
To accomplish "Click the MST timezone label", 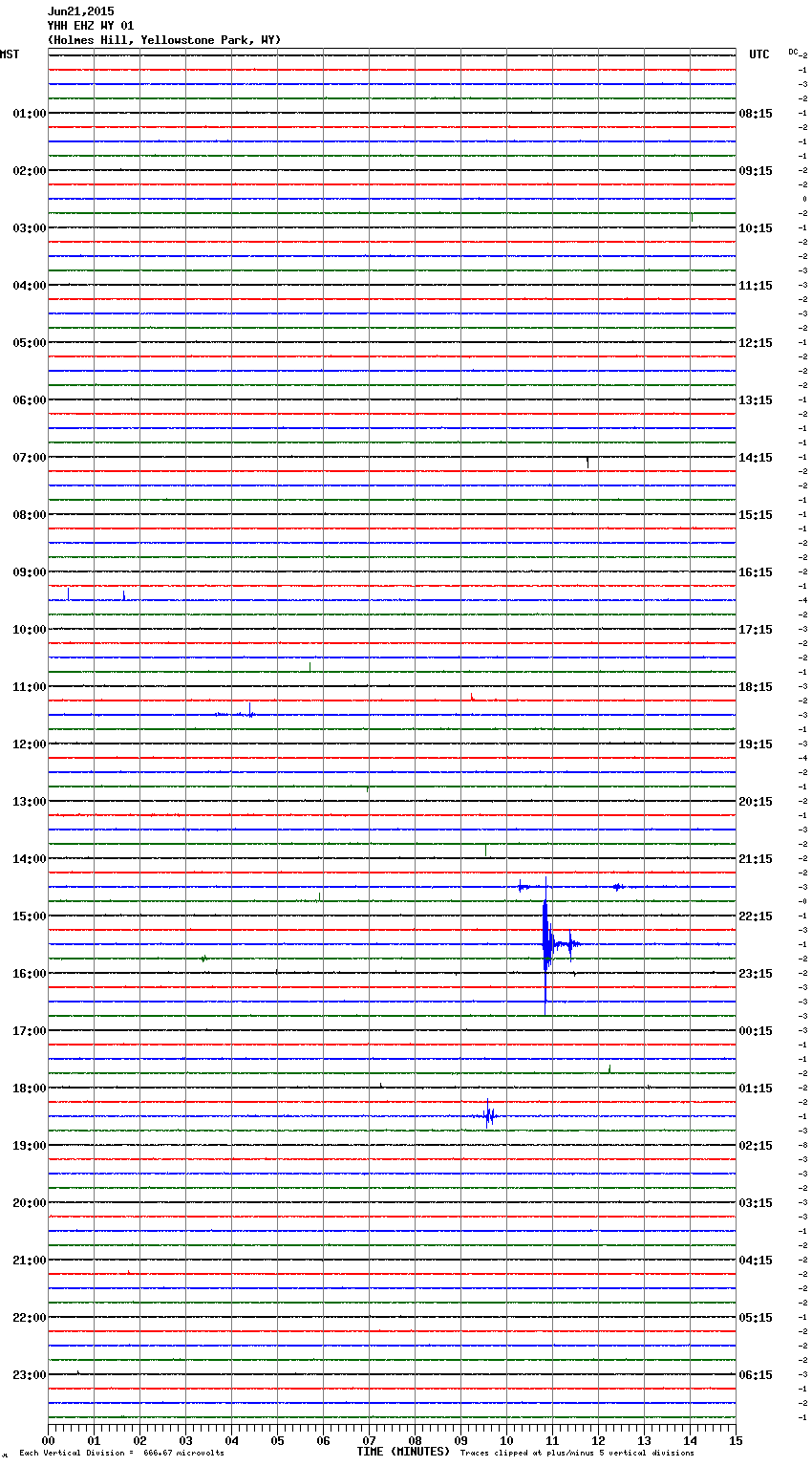I will pyautogui.click(x=10, y=54).
